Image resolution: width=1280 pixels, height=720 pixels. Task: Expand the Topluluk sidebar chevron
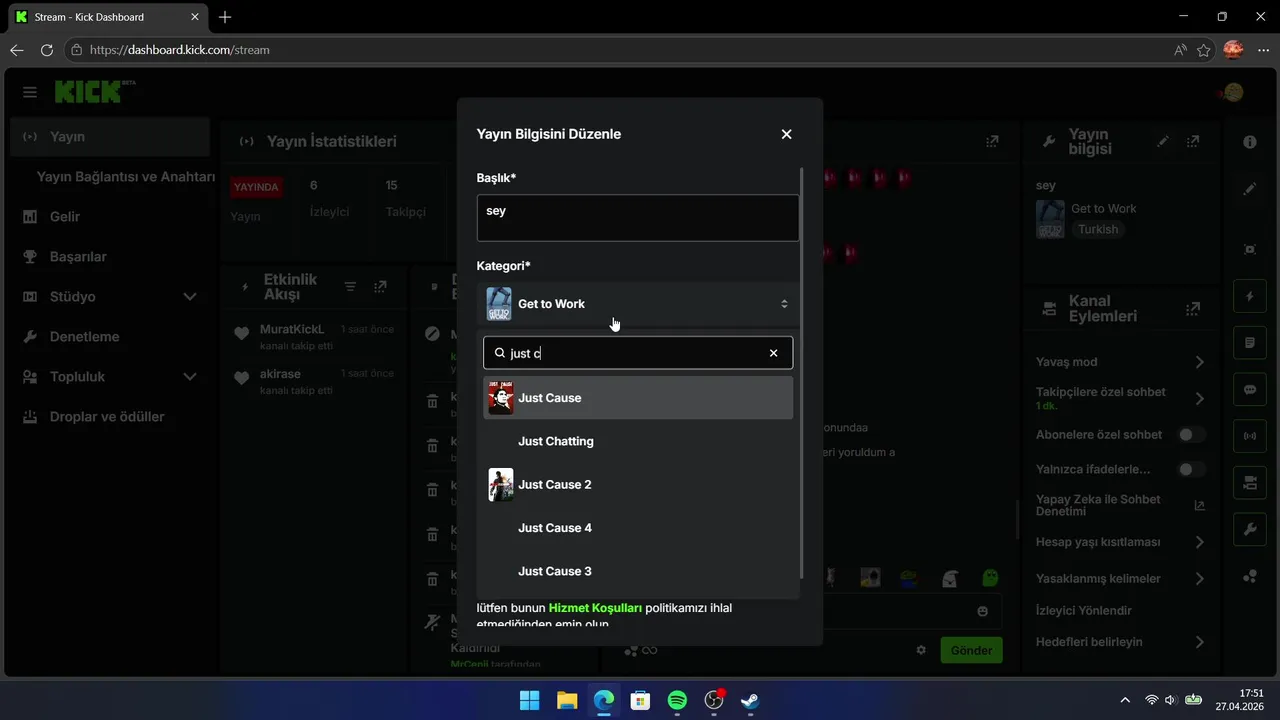[190, 377]
